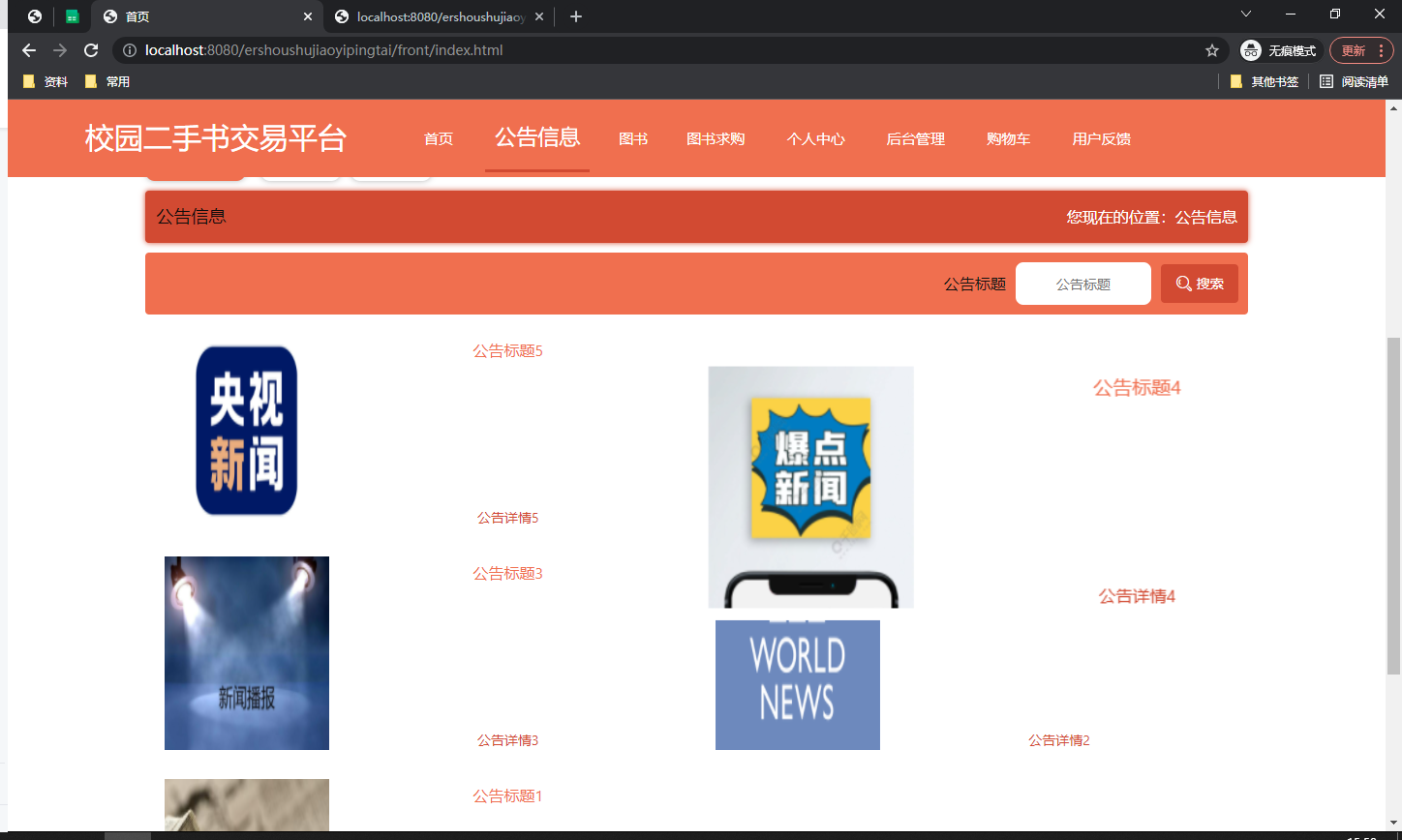Screen dimensions: 1402x840
Task: Switch to the localhost:8080/ershoushujiaoy tab
Action: point(440,16)
